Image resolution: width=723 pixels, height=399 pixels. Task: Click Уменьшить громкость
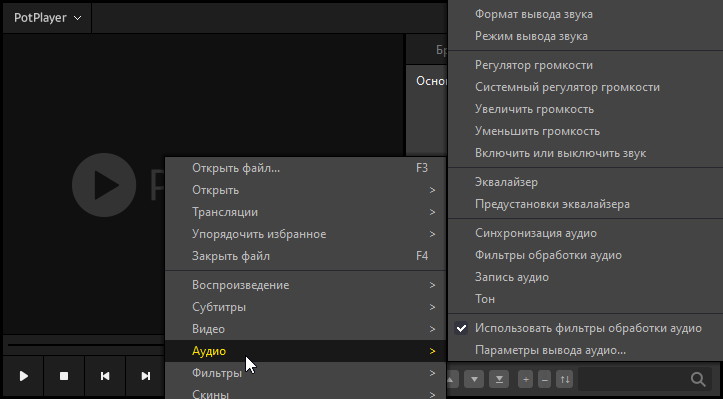coord(586,131)
